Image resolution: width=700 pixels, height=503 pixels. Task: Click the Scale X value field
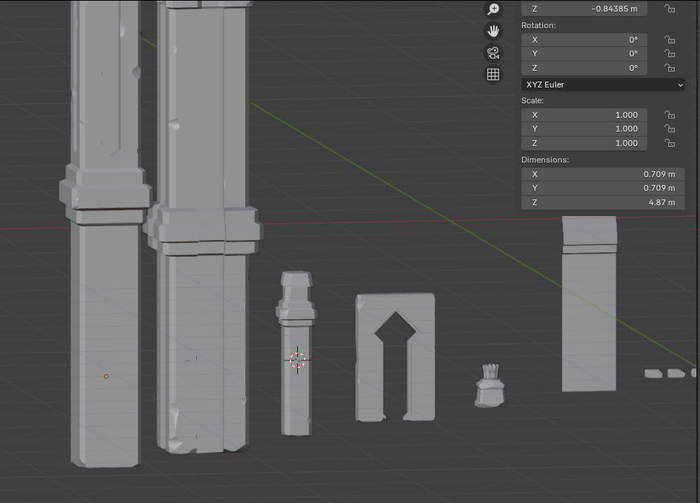(584, 115)
